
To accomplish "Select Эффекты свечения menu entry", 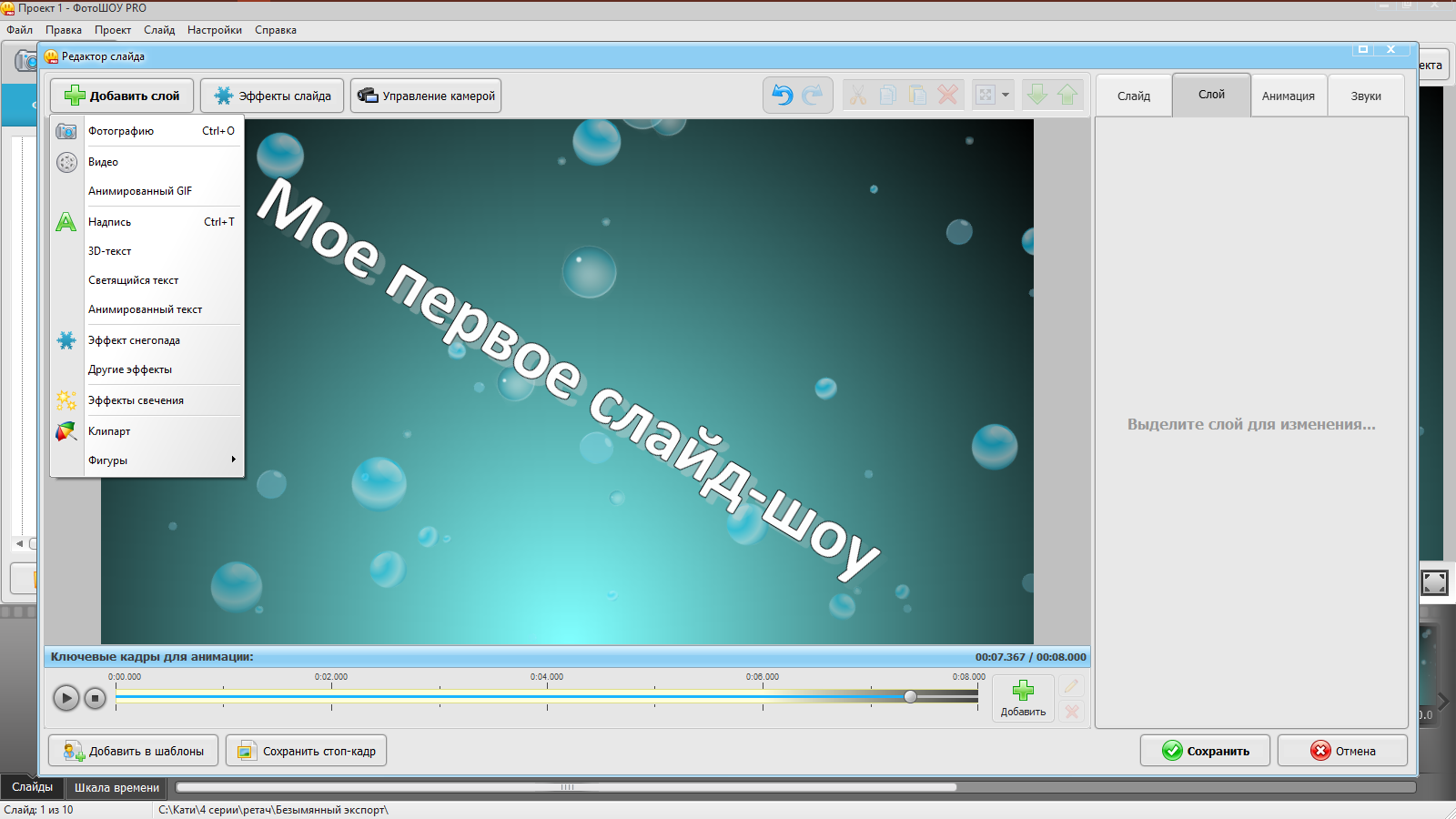I will [147, 400].
